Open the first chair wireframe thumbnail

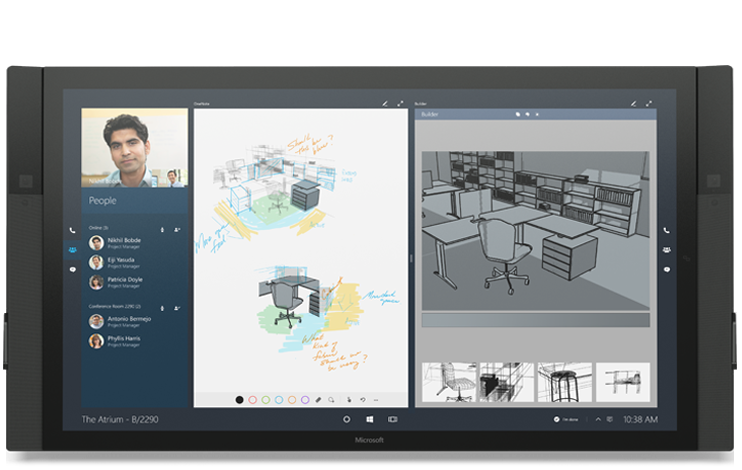pyautogui.click(x=449, y=382)
